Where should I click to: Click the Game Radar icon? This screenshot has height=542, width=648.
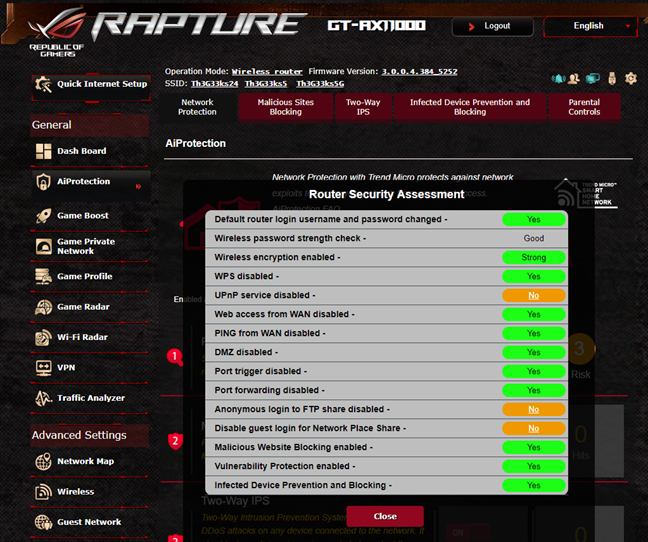click(43, 307)
